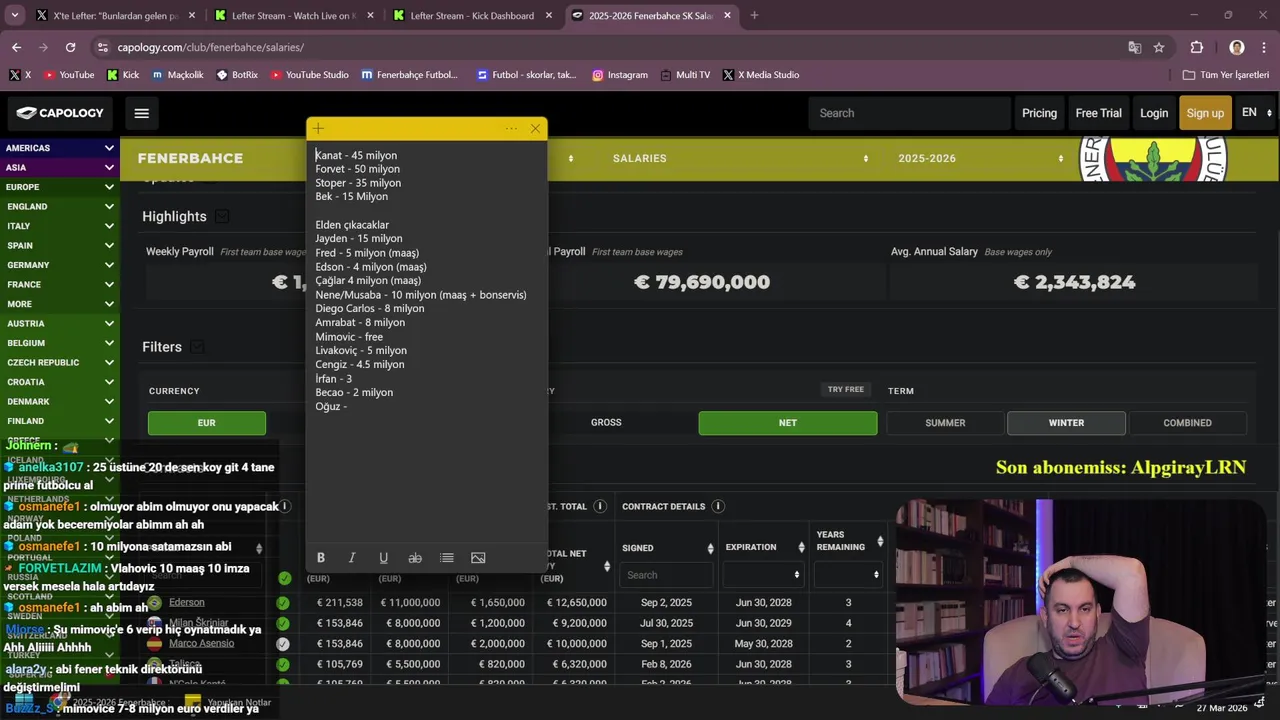Open Pricing page
1280x720 pixels.
(1039, 113)
